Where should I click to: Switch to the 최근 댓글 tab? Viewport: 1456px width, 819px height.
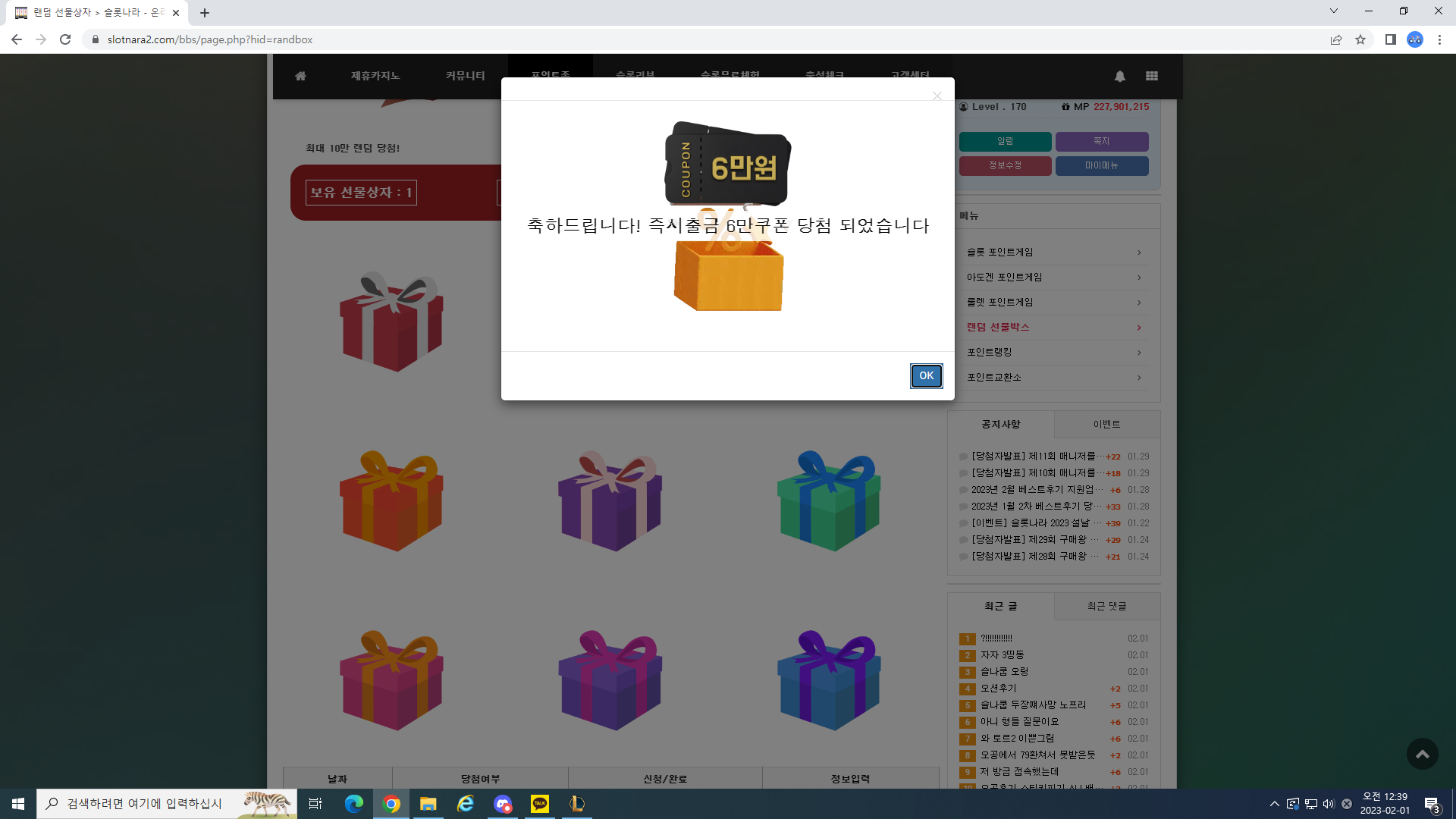pyautogui.click(x=1107, y=607)
